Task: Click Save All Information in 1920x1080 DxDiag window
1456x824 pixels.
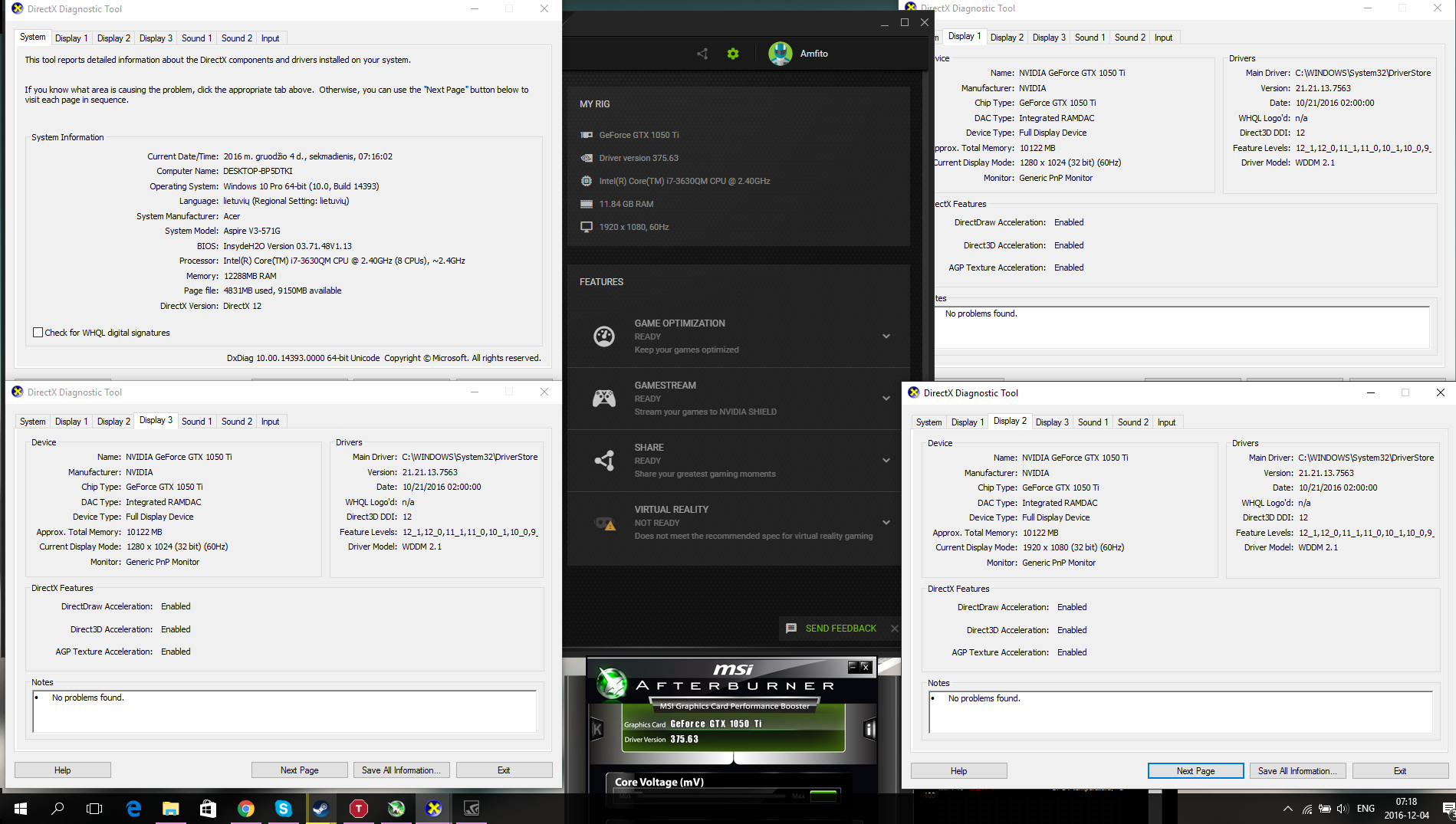Action: tap(1298, 771)
